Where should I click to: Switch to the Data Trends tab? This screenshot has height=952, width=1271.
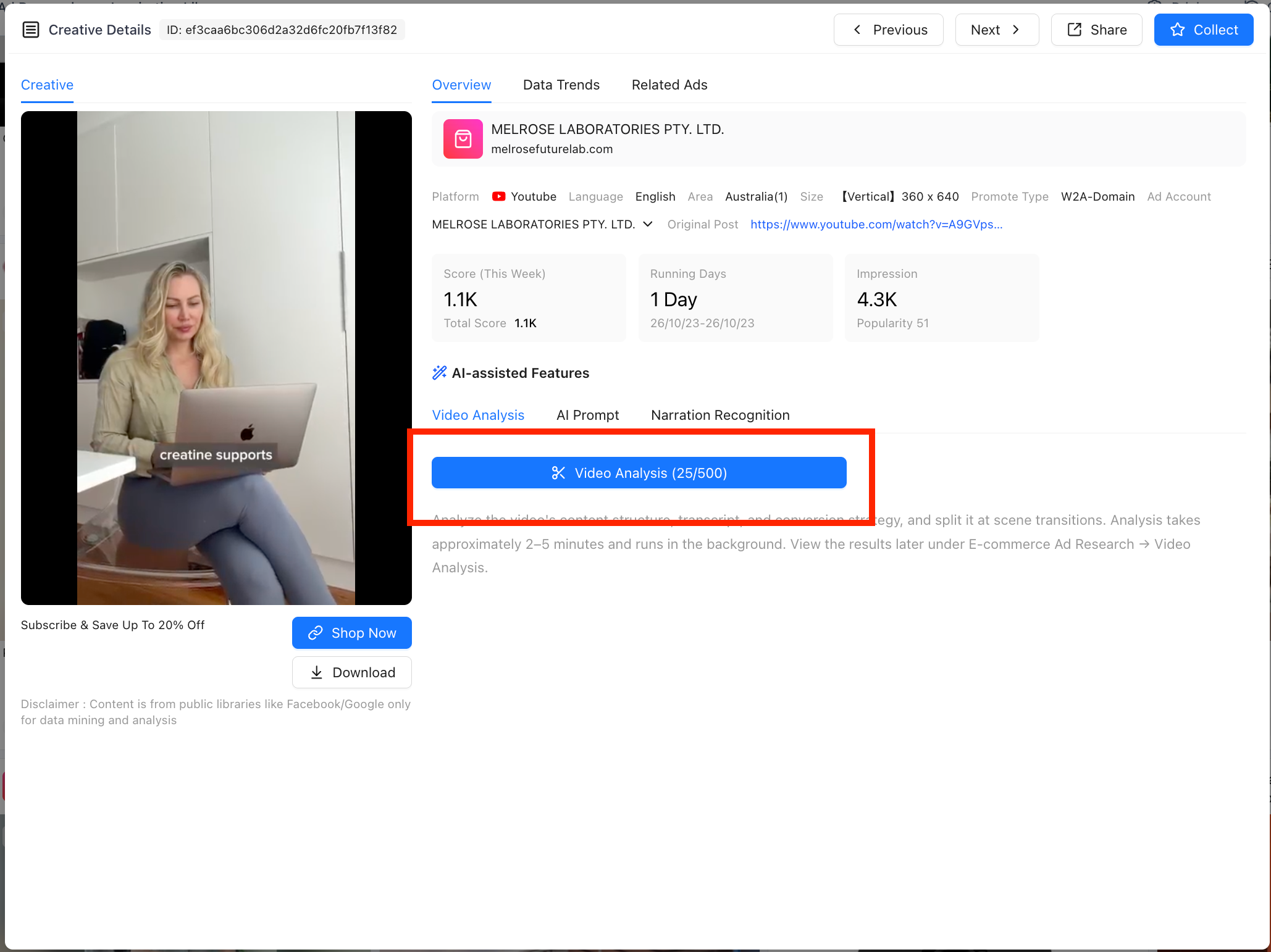(x=561, y=85)
